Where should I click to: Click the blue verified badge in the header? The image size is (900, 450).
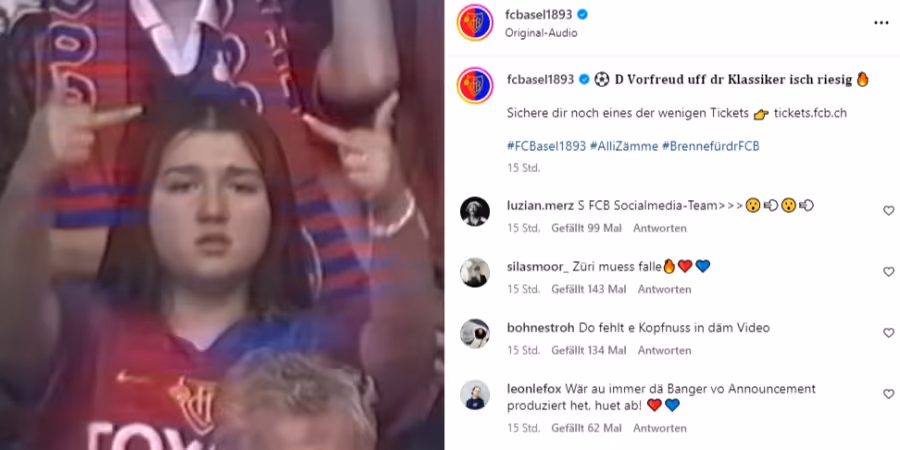(x=582, y=15)
